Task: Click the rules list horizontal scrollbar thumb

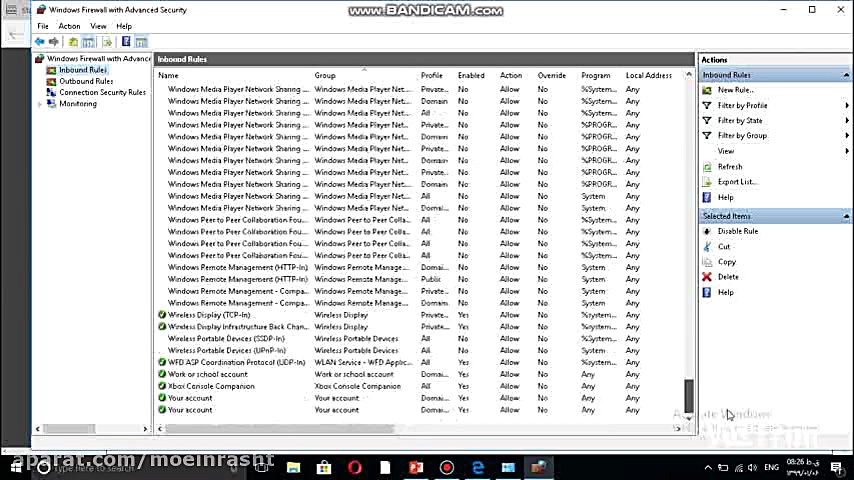Action: [x=279, y=429]
